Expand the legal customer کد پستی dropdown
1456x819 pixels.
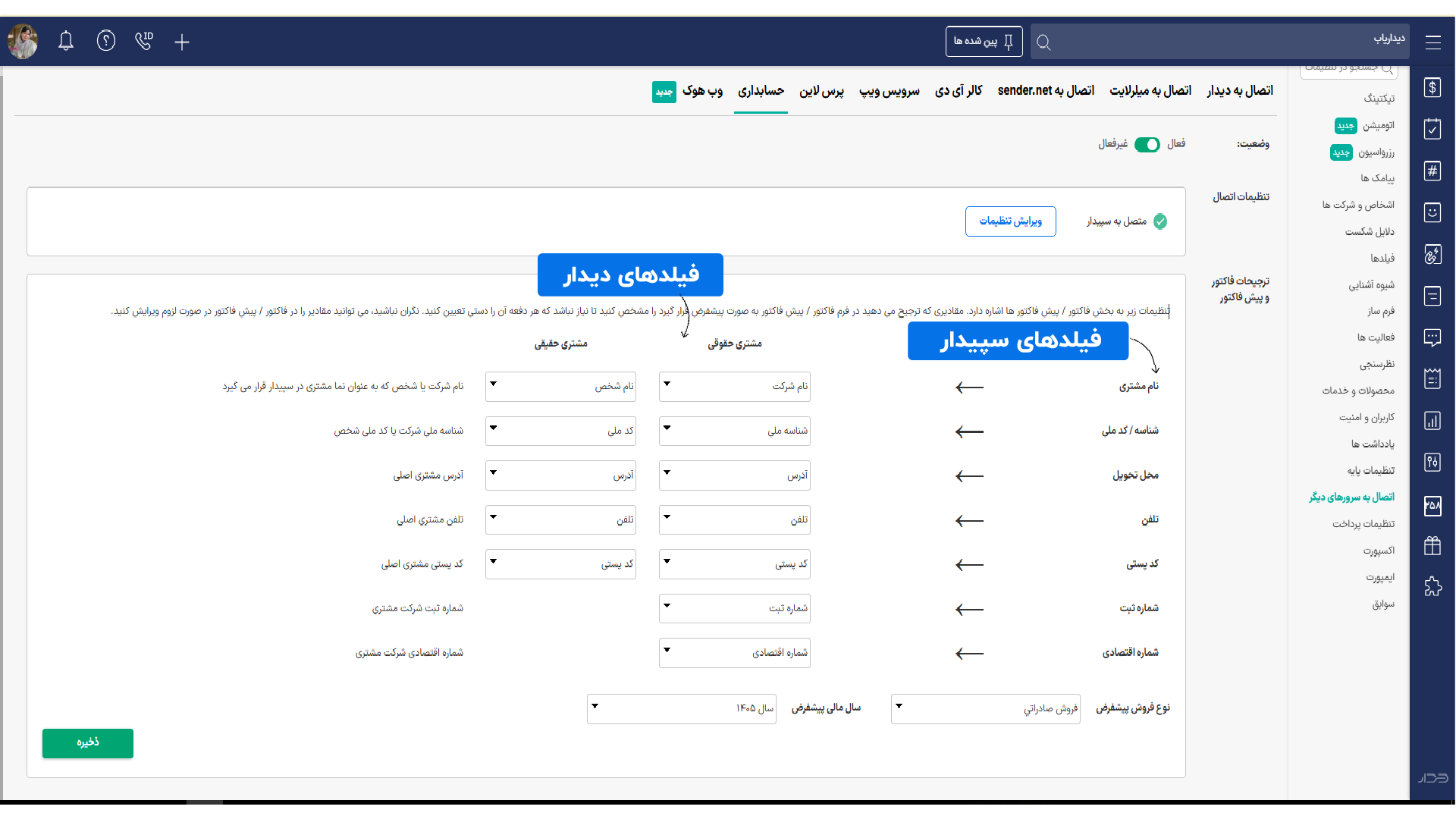734,564
